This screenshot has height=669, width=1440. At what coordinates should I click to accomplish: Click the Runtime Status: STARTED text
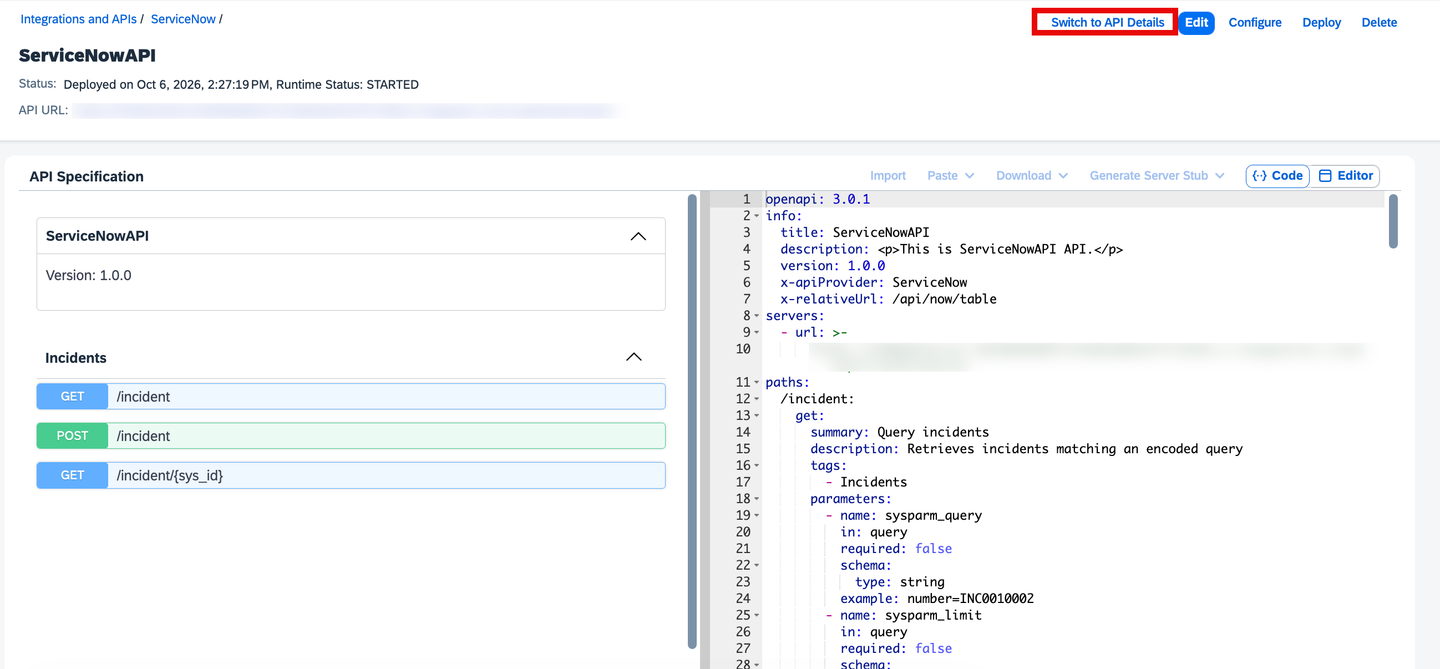pos(346,85)
